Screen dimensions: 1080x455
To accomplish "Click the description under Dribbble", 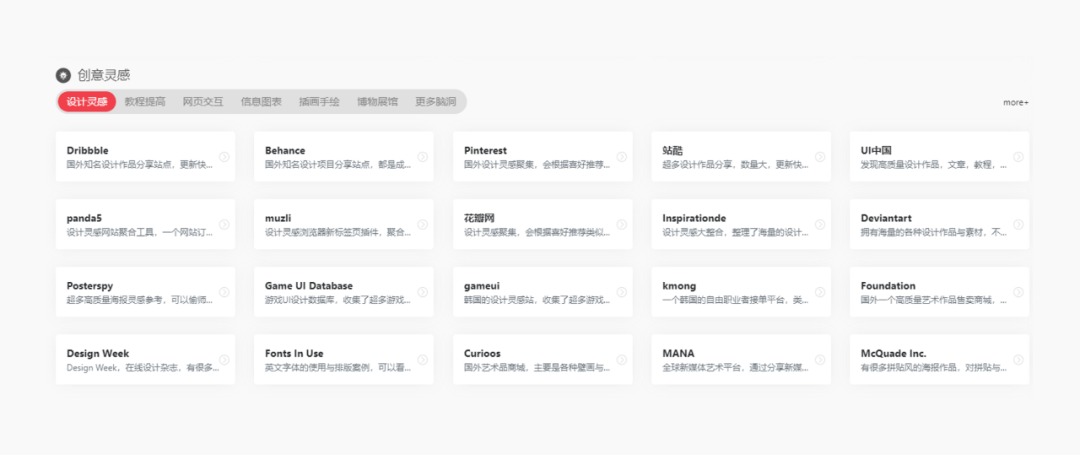I will pos(140,165).
